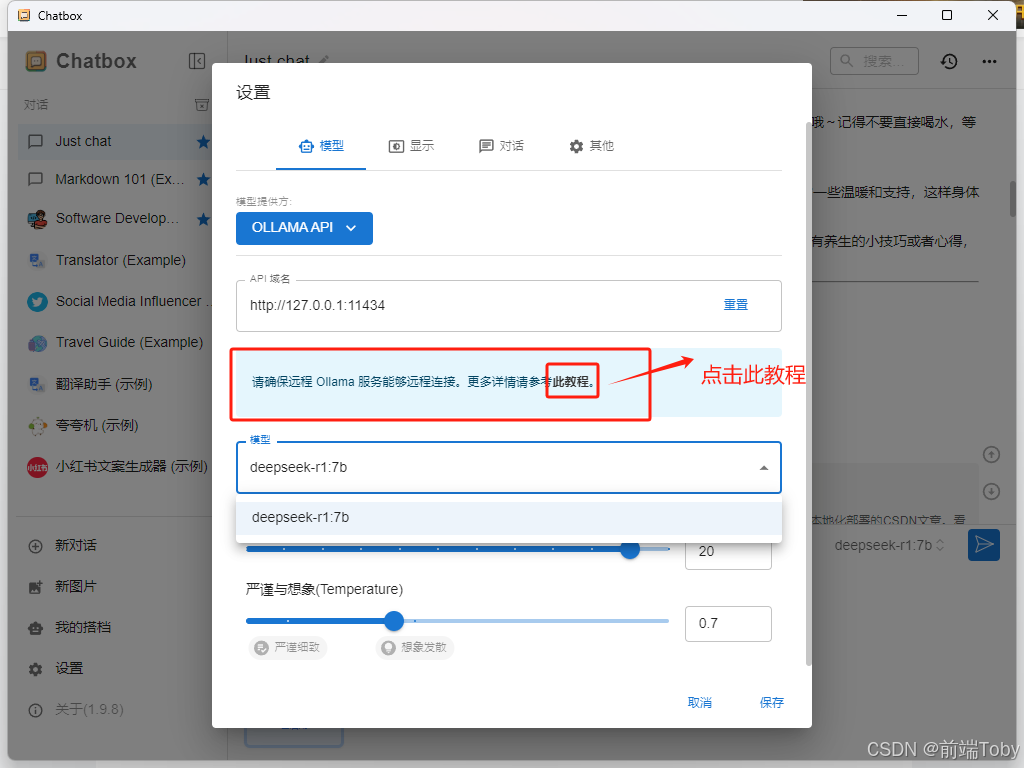Click the 新图片 image icon

click(x=36, y=587)
